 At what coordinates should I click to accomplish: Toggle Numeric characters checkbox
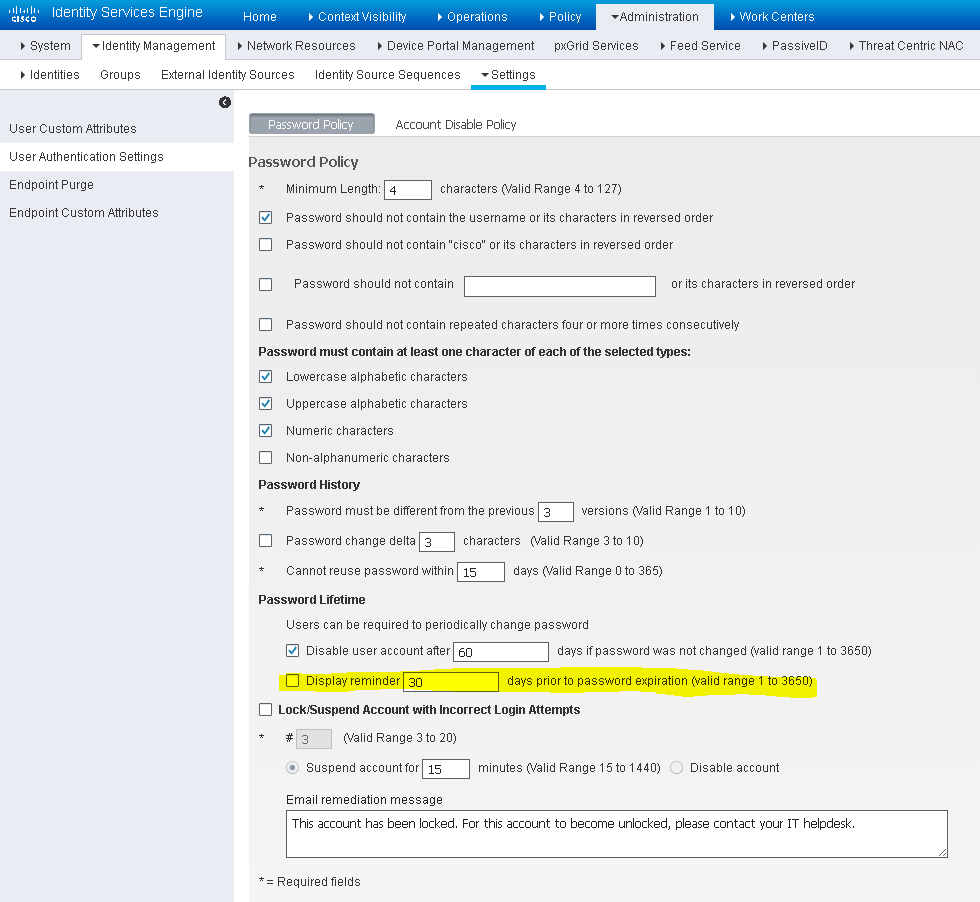266,430
